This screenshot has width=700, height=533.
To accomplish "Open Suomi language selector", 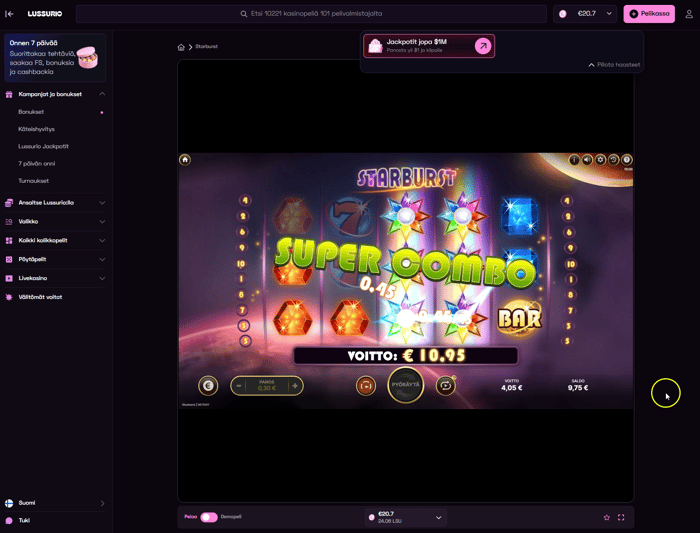I will pos(55,503).
